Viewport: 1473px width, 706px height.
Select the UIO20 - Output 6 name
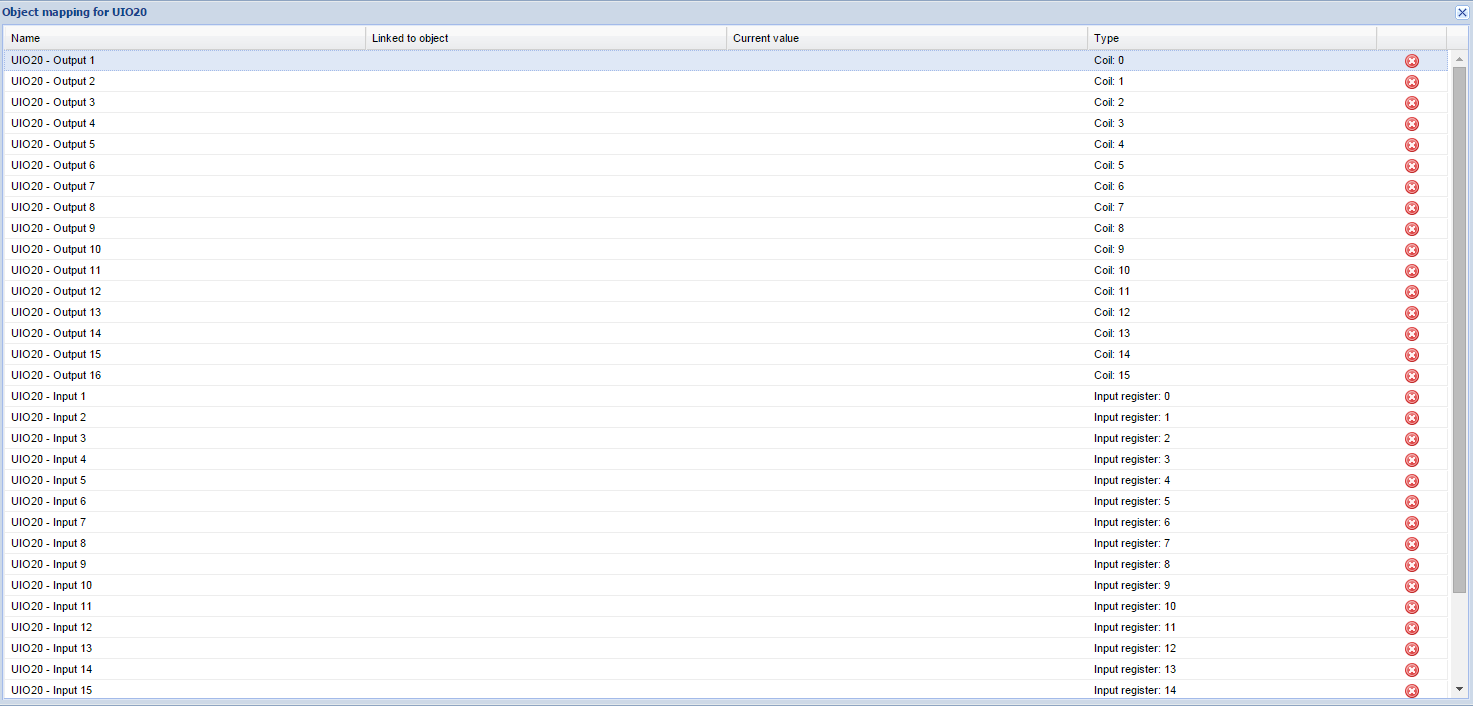coord(53,166)
